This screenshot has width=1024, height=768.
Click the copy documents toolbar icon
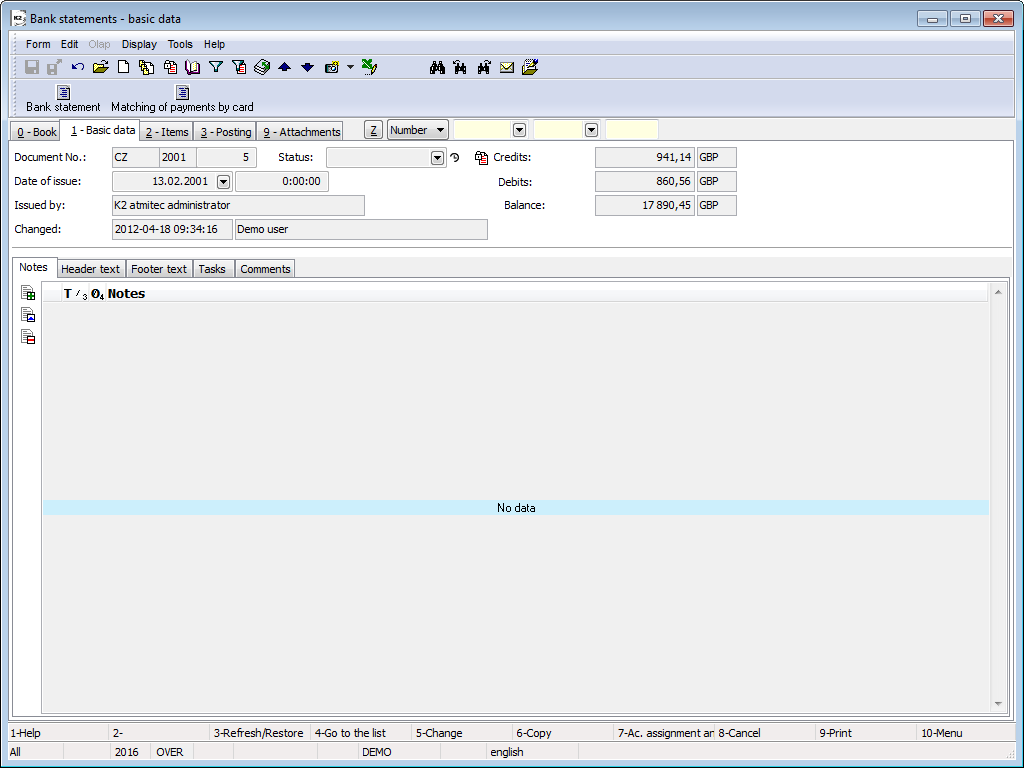tap(146, 67)
